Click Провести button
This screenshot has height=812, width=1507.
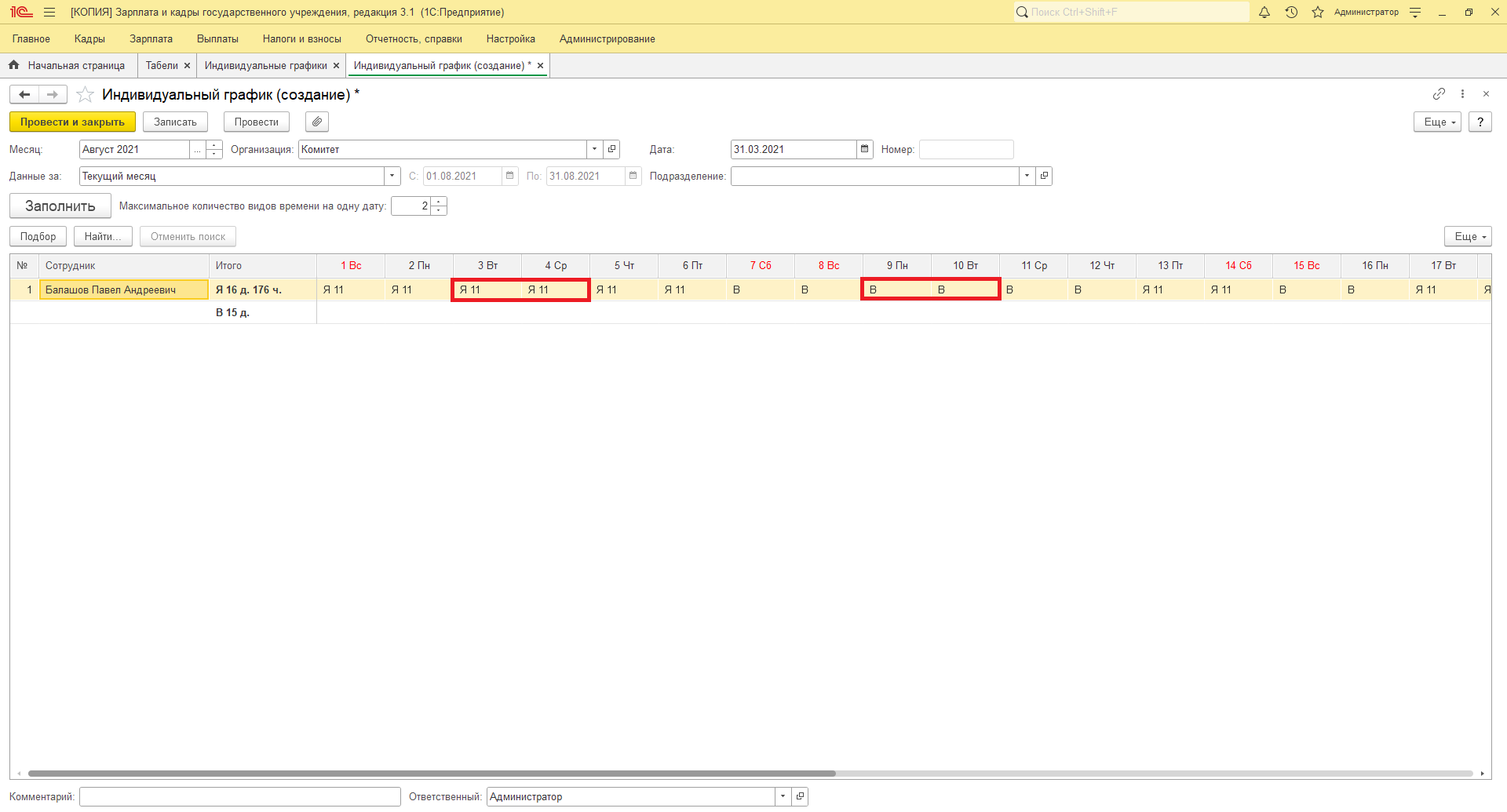[257, 122]
